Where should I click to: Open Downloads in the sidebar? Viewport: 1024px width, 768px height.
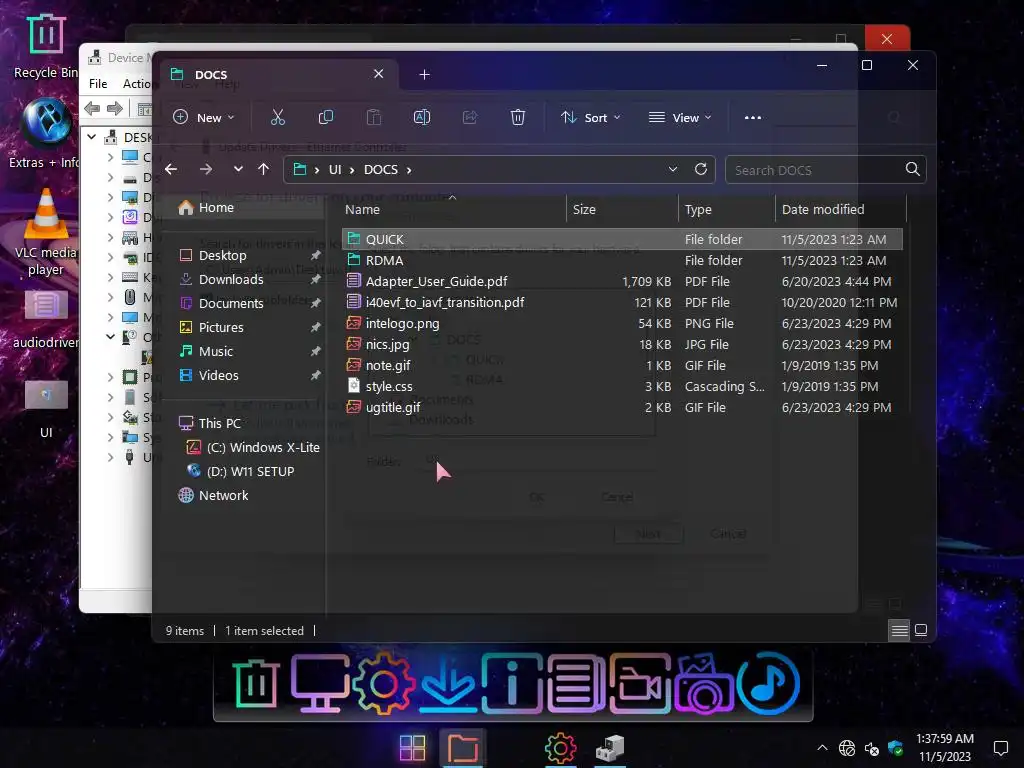[x=231, y=280]
